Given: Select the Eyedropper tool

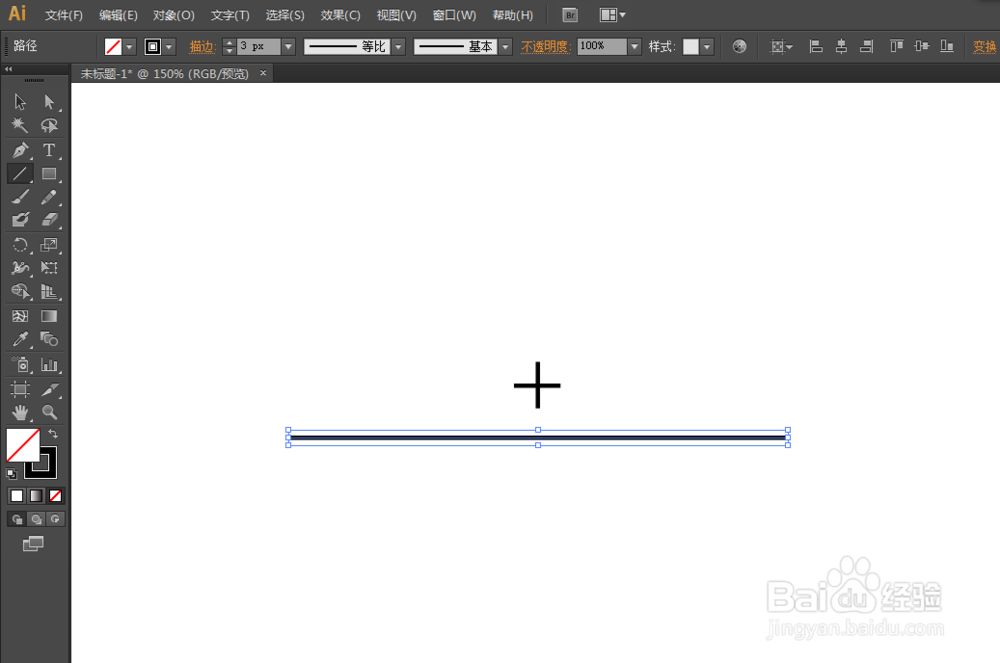Looking at the screenshot, I should click(x=18, y=340).
